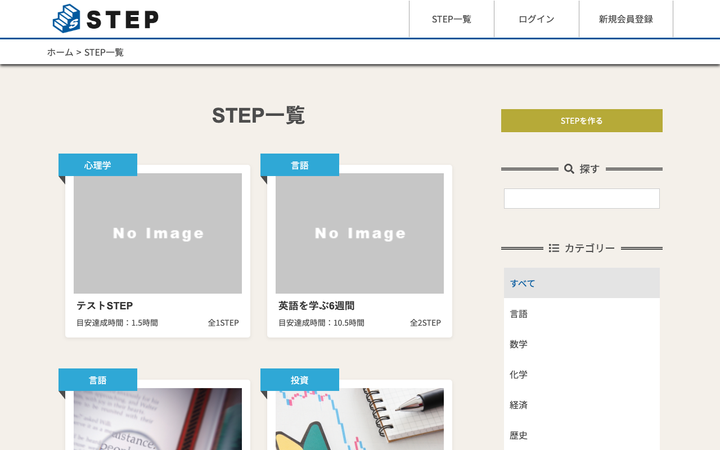Click 目安達成時間：1.5時間 text
The image size is (720, 450).
117,323
